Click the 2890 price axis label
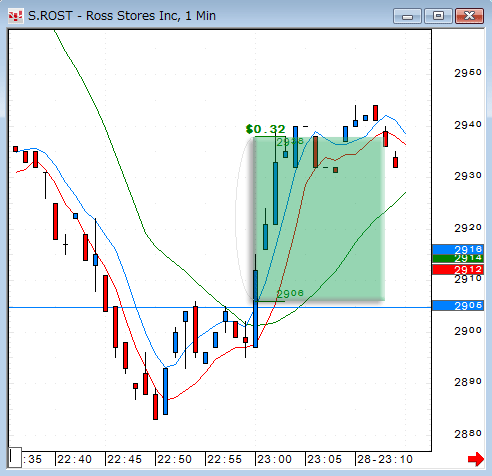The image size is (492, 476). click(x=468, y=382)
